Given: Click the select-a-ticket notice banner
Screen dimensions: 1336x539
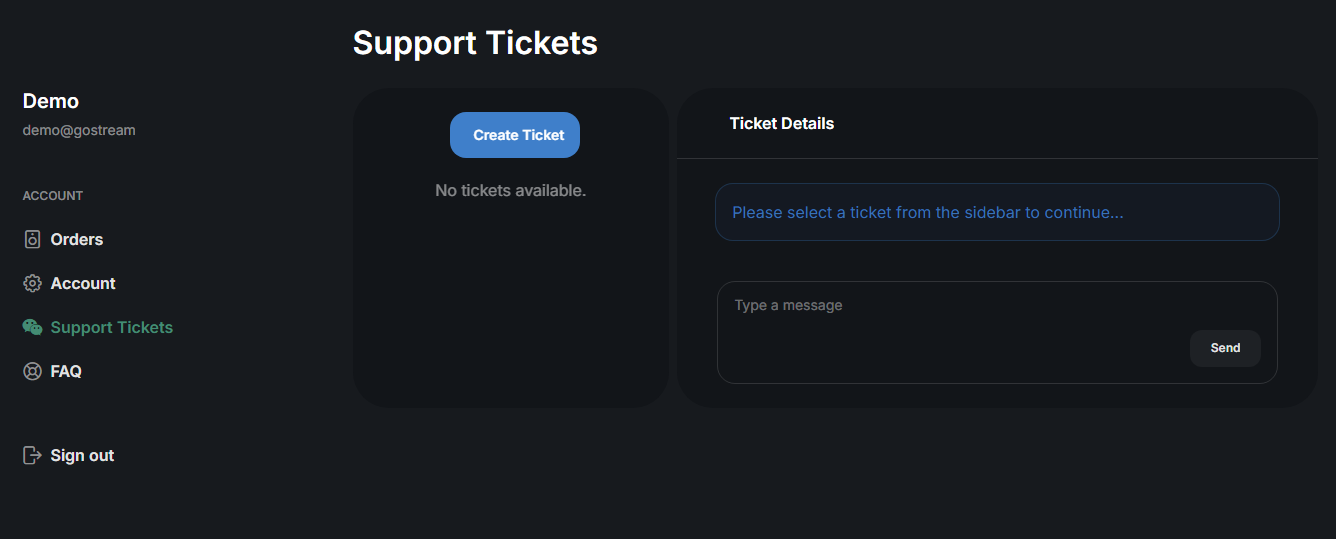Looking at the screenshot, I should coord(997,212).
